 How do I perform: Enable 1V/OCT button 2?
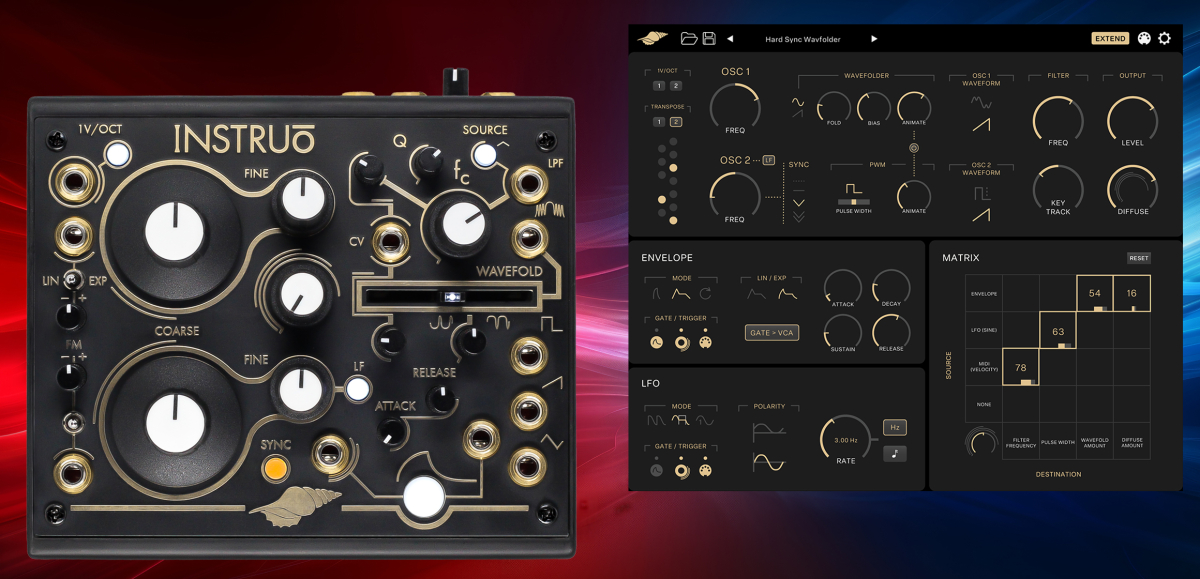coord(675,86)
